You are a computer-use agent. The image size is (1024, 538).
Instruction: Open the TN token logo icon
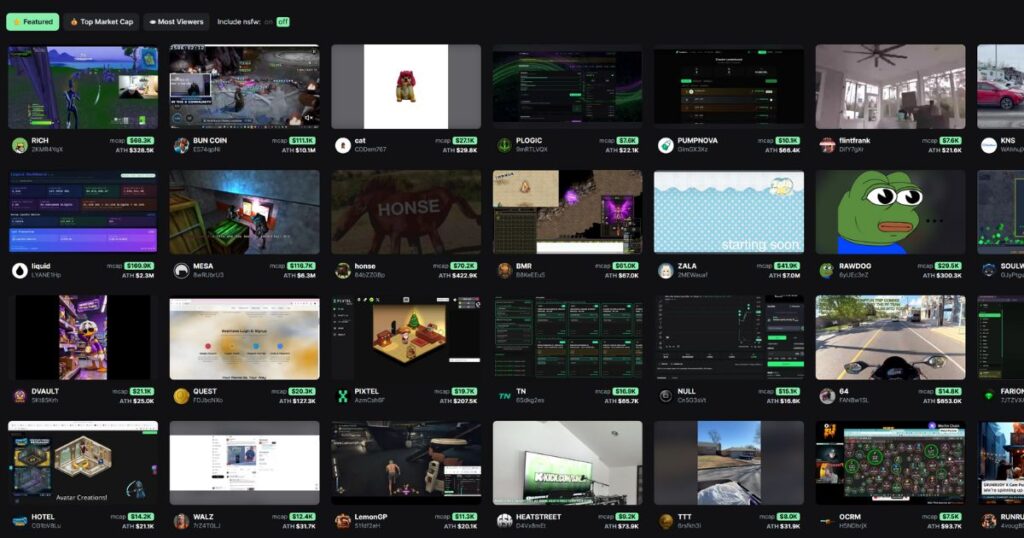(x=505, y=395)
